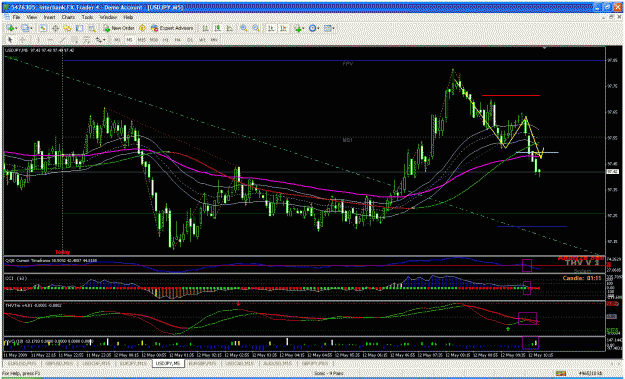625x379 pixels.
Task: Open the Help menu
Action: click(x=128, y=18)
